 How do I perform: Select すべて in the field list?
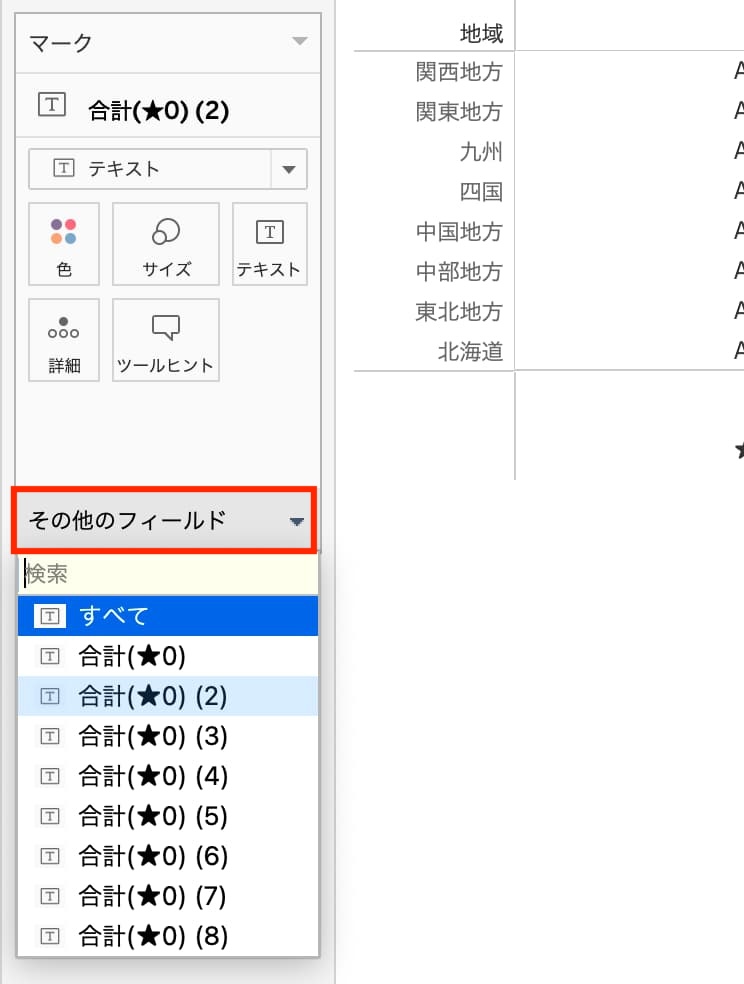(168, 616)
